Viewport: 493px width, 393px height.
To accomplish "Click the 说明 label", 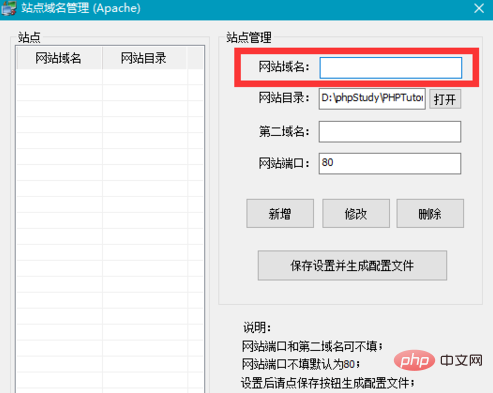I will pos(257,328).
